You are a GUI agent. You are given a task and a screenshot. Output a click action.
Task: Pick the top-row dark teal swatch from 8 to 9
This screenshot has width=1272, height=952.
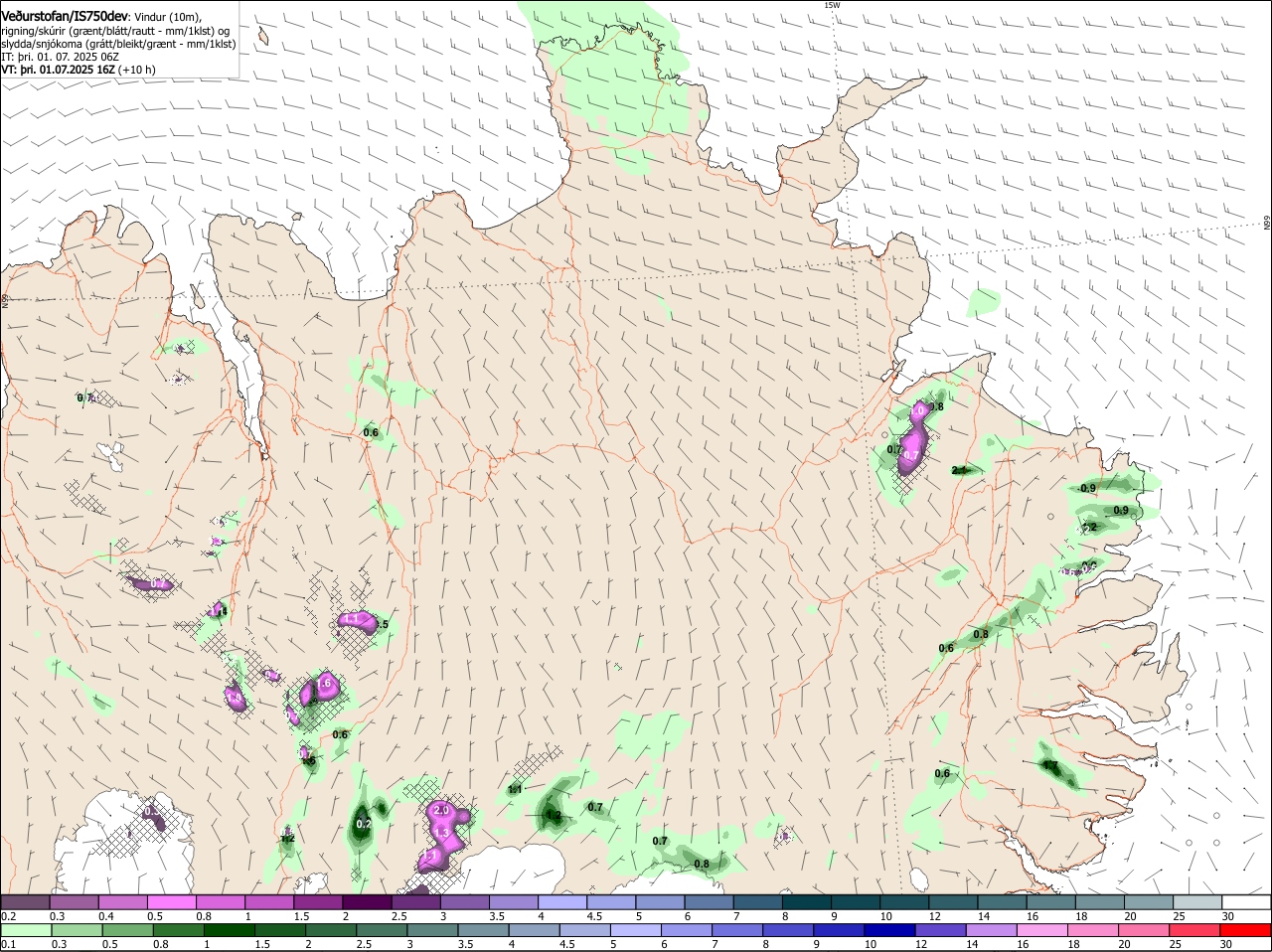click(x=806, y=902)
